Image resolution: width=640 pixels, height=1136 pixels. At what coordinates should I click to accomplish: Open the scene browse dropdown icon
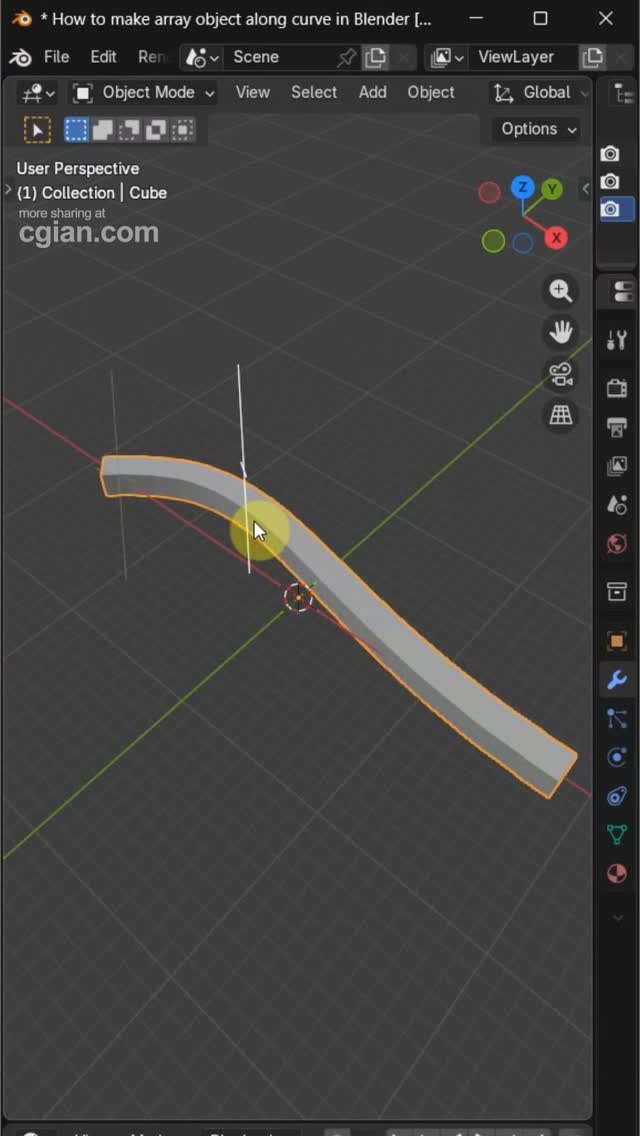pos(201,57)
